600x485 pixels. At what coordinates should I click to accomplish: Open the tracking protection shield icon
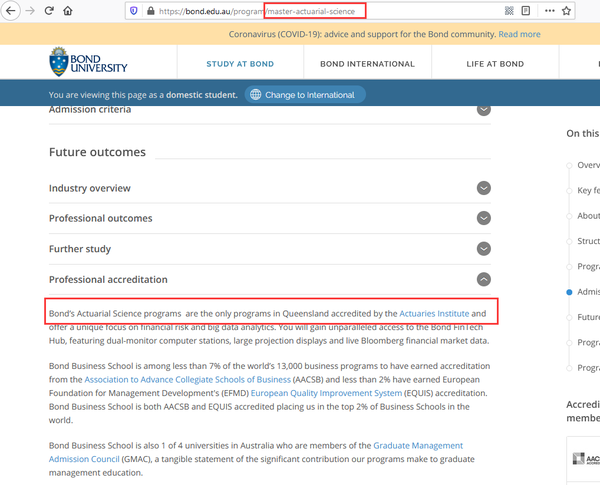click(134, 11)
